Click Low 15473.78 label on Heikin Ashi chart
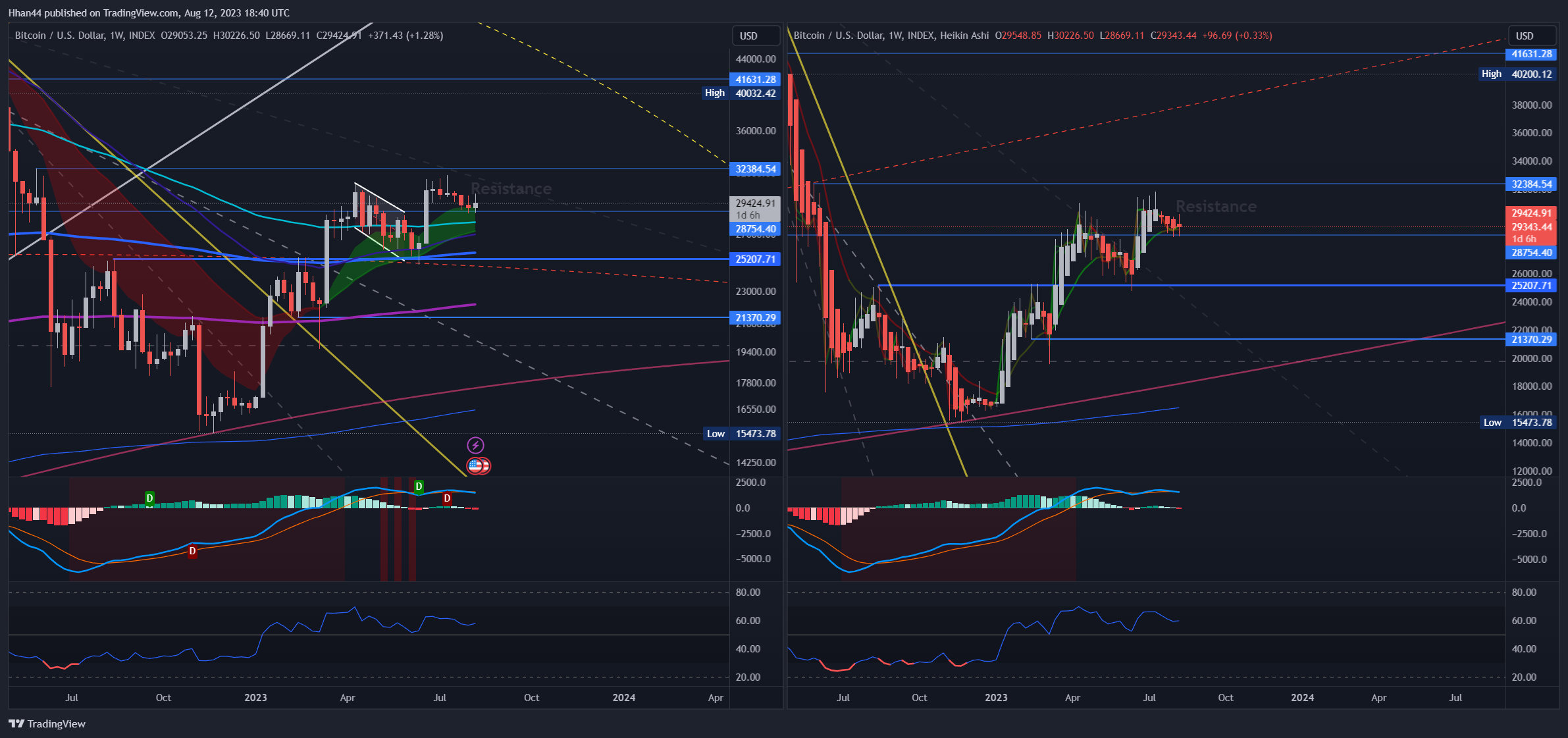1568x738 pixels. tap(1518, 423)
